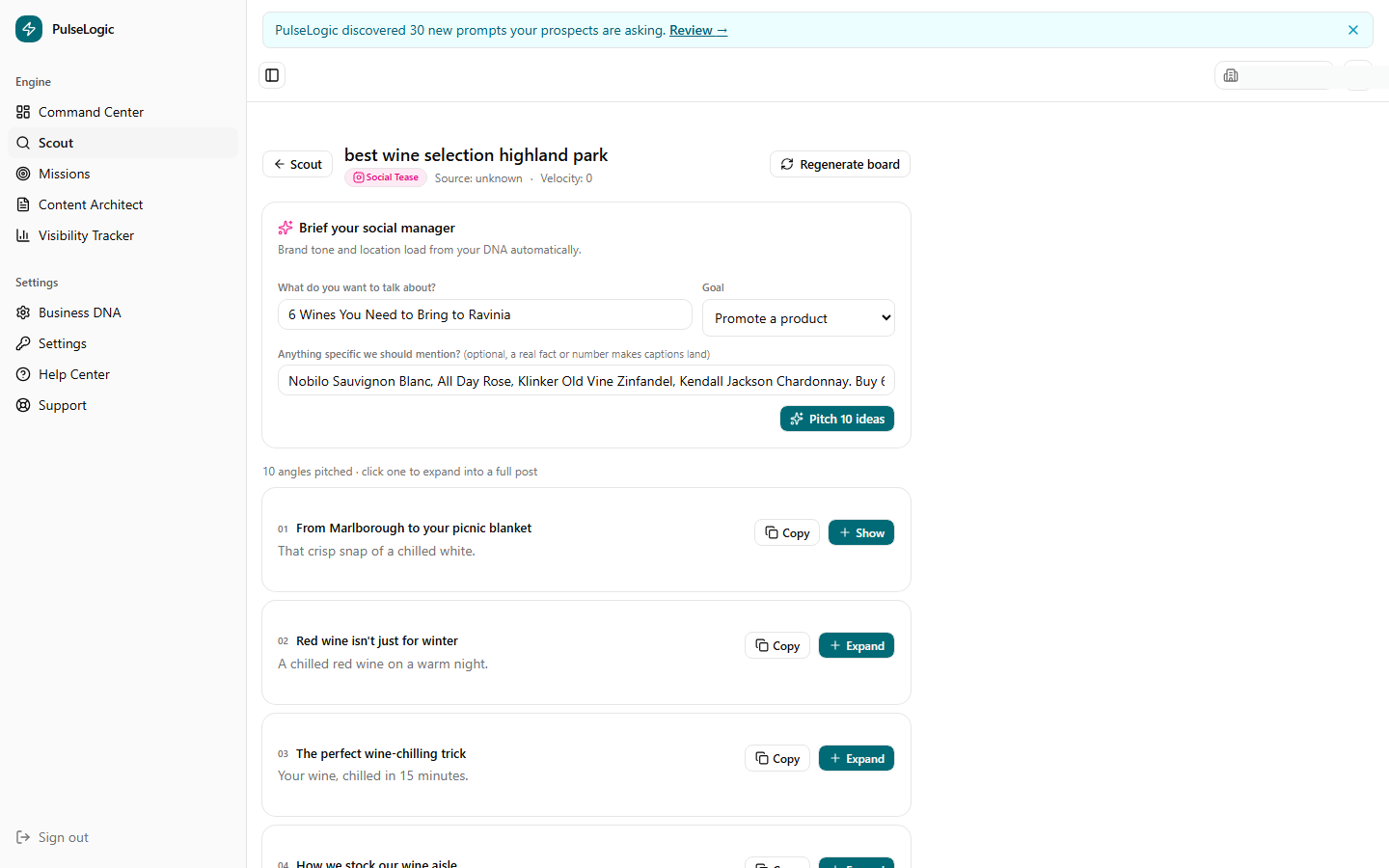Viewport: 1389px width, 868px height.
Task: Click the Visibility Tracker chart icon
Action: [x=23, y=235]
